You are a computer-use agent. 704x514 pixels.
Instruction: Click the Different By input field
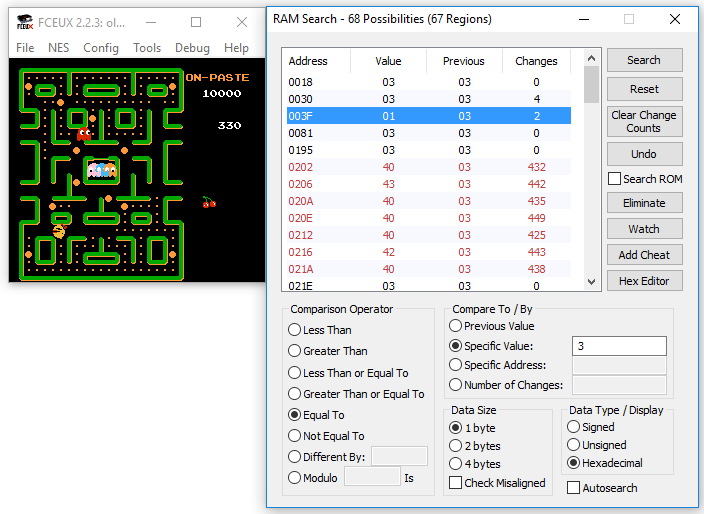399,457
